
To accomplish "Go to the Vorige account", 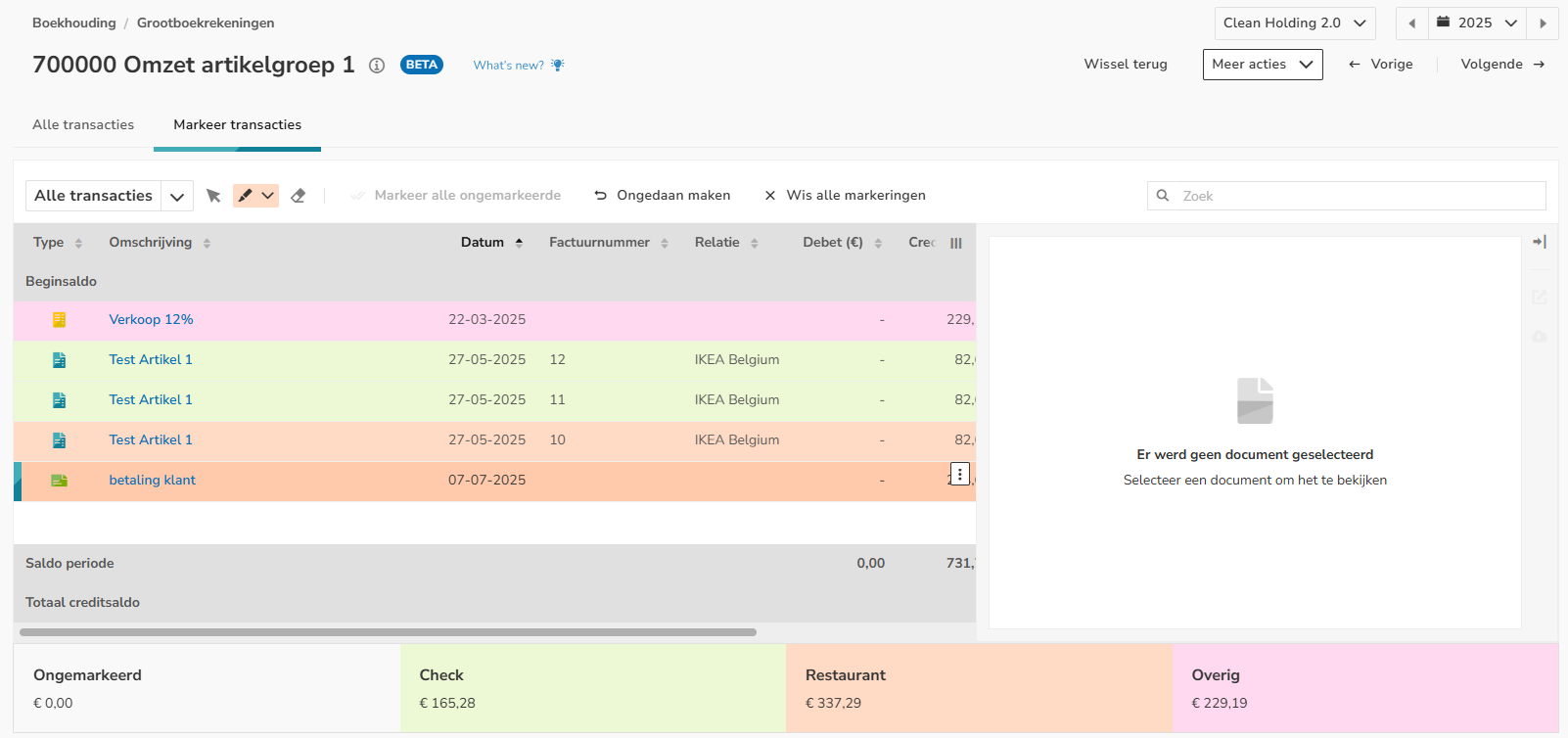I will click(x=1380, y=65).
